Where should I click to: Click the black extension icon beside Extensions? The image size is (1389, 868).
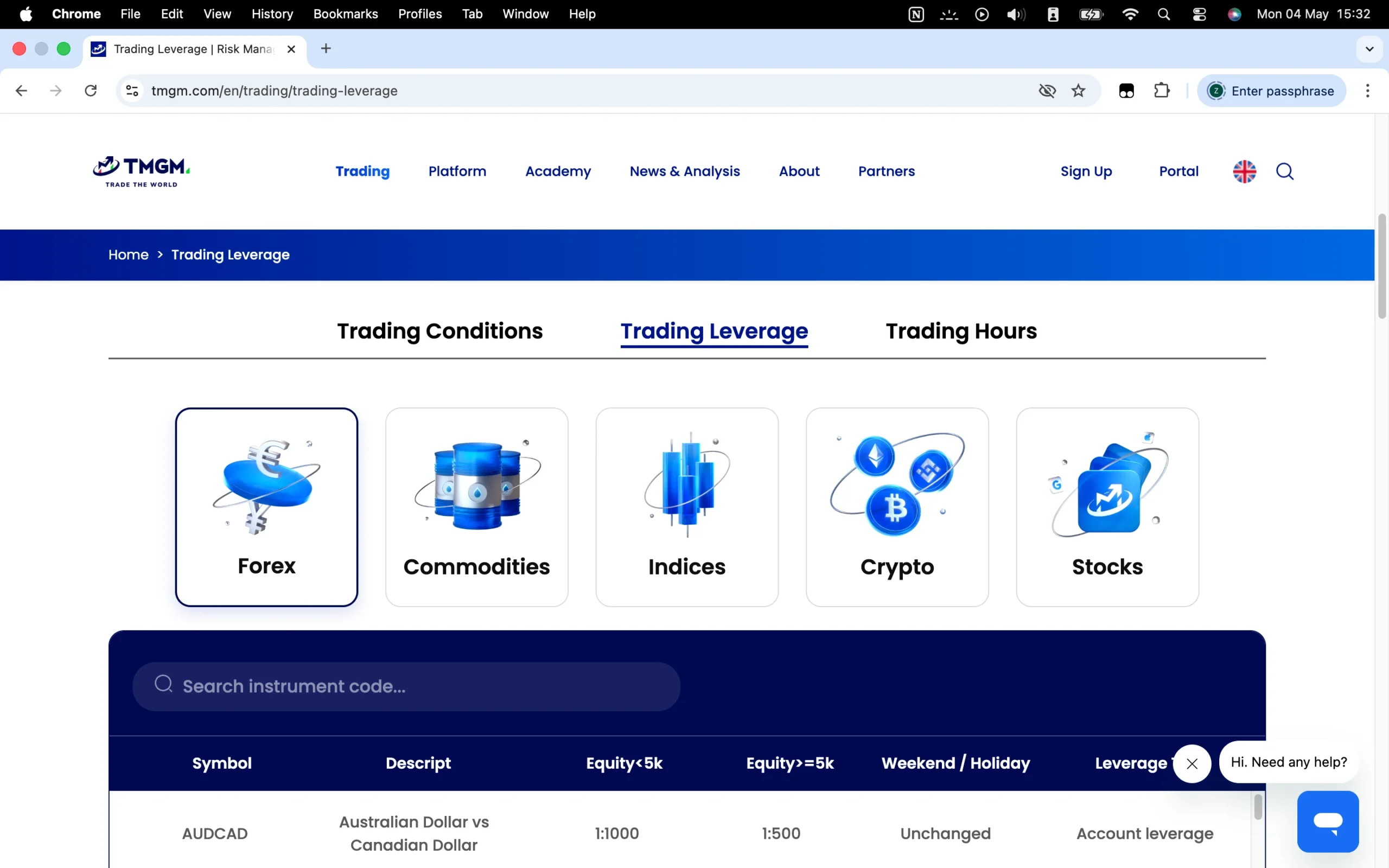click(1127, 91)
